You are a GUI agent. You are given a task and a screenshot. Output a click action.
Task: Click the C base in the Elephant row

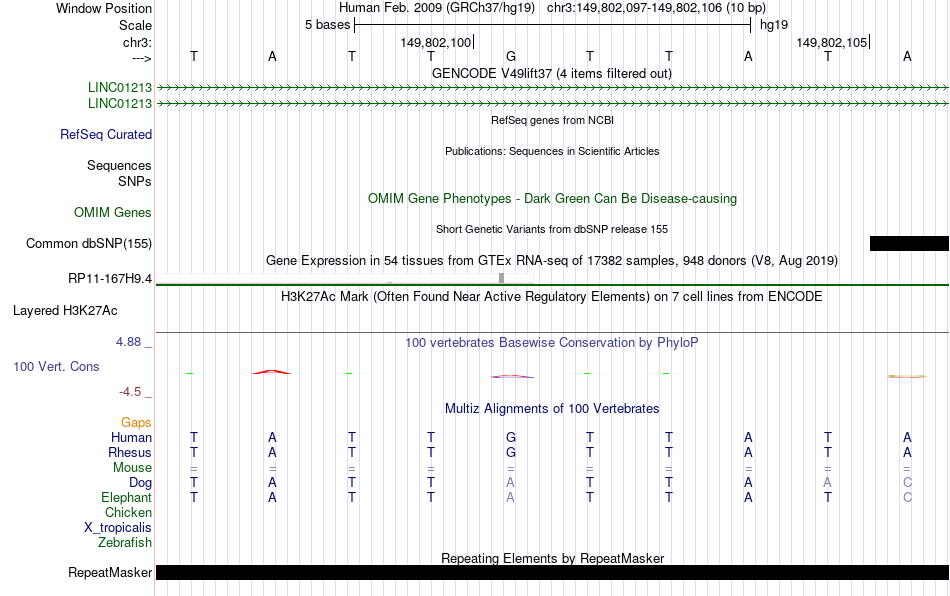(907, 497)
